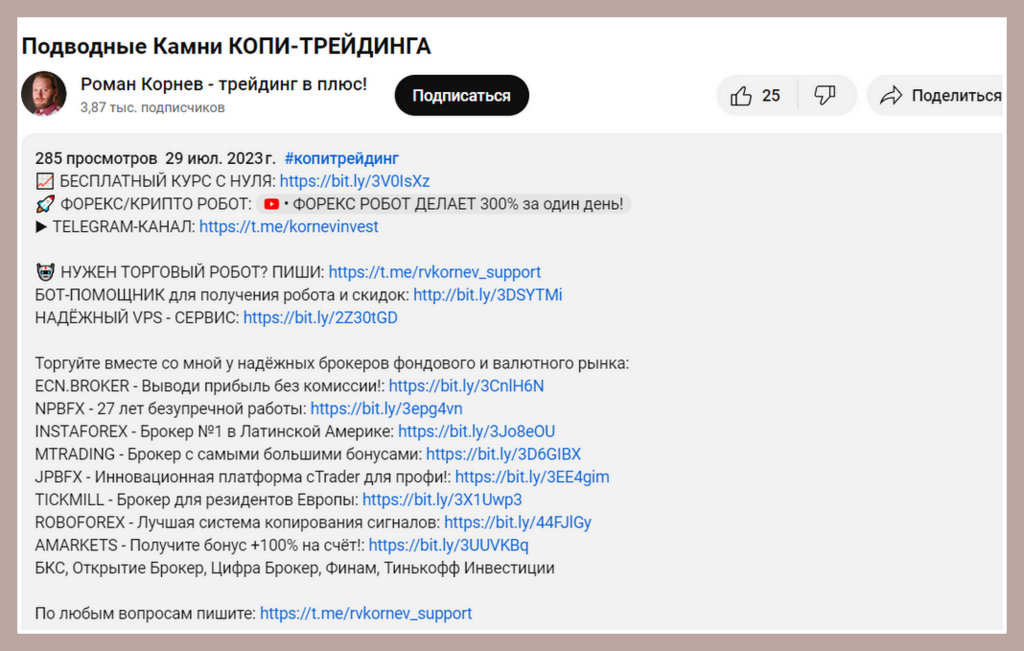Open the NPBFX broker link bit.ly/3epg4vn
Screen dimensions: 1024x651
point(385,409)
